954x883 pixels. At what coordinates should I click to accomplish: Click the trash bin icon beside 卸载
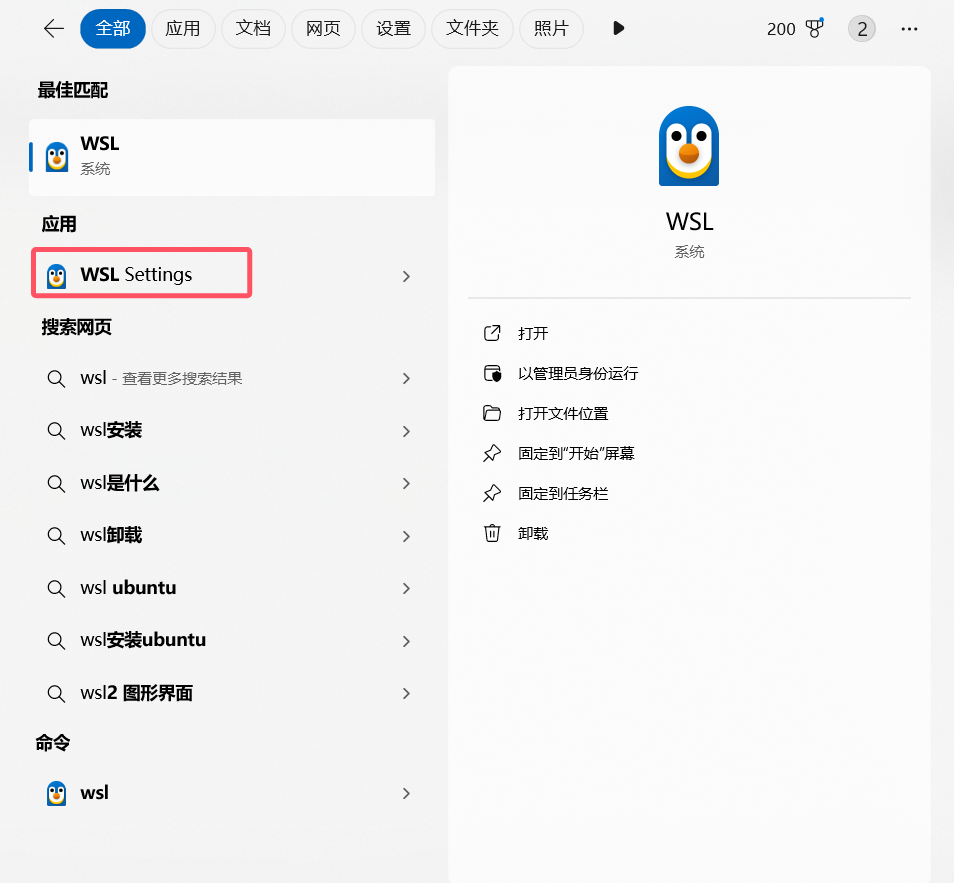pos(492,533)
